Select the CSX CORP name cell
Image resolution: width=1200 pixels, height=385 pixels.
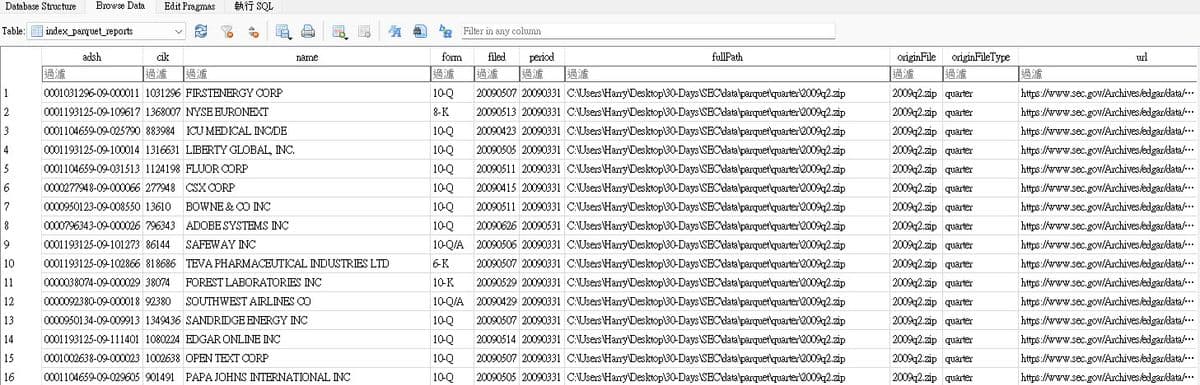coord(306,187)
